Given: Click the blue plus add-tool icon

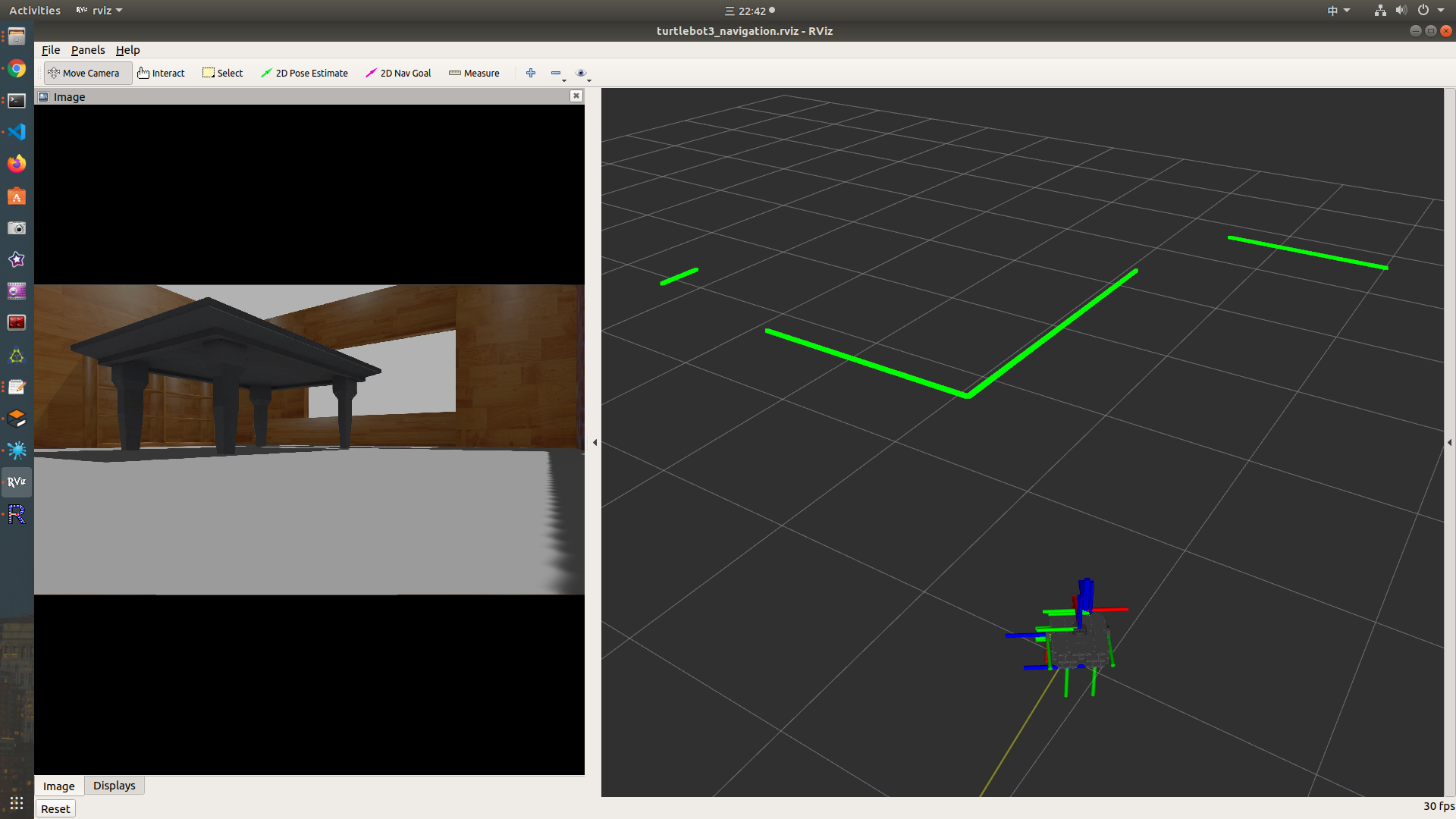Looking at the screenshot, I should (x=531, y=73).
